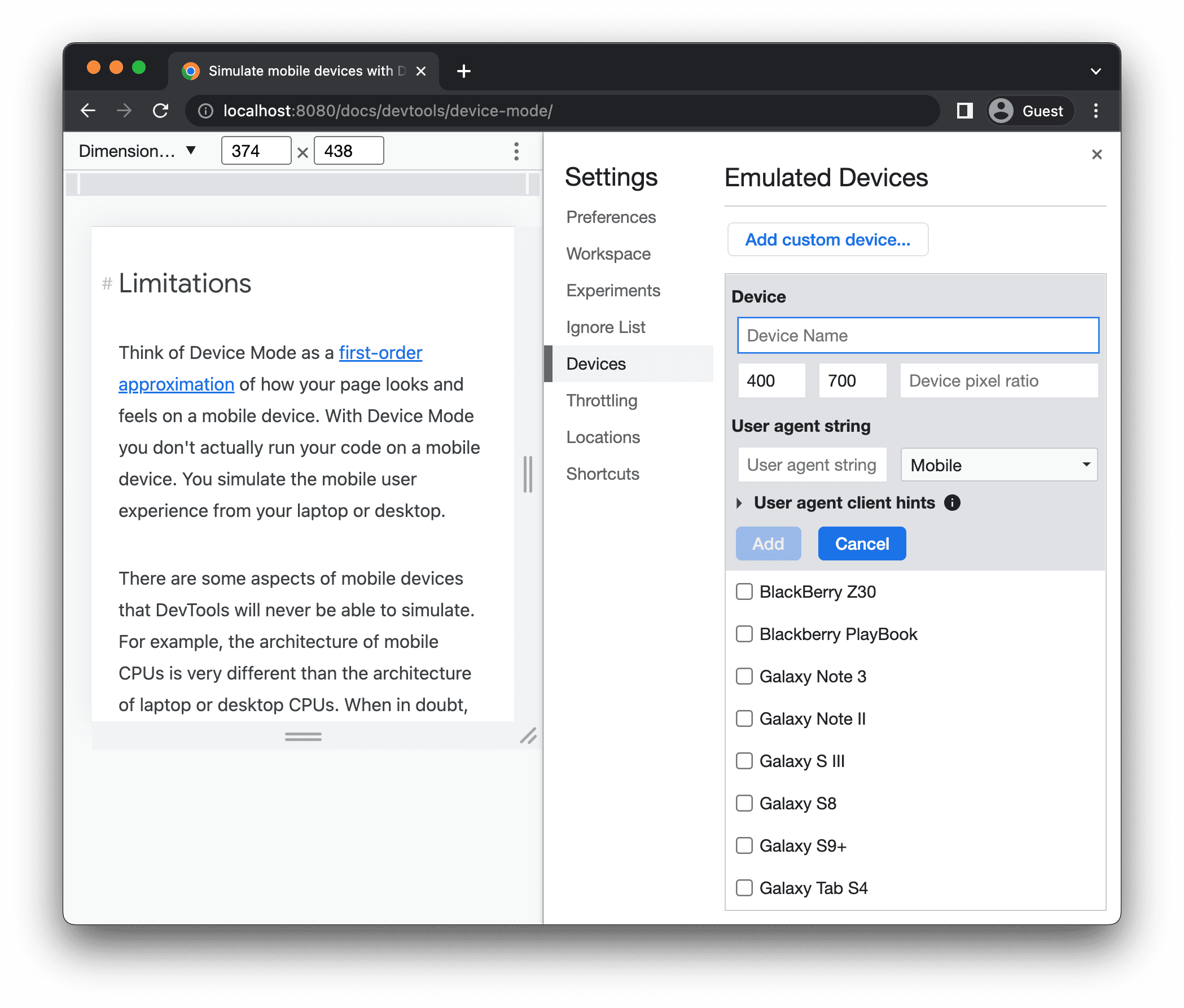1184x1008 pixels.
Task: Select the Locations settings menu item
Action: [x=601, y=437]
